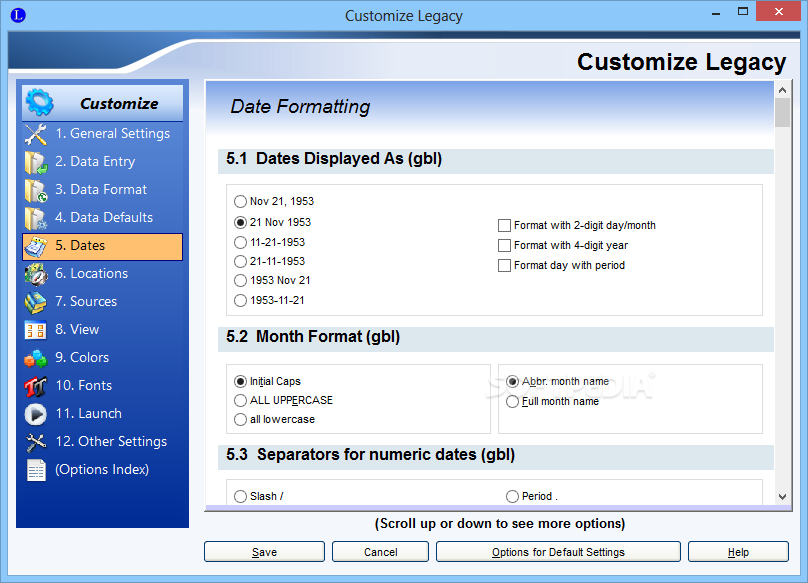Click the Data Defaults folder icon
Image resolution: width=808 pixels, height=583 pixels.
click(36, 219)
